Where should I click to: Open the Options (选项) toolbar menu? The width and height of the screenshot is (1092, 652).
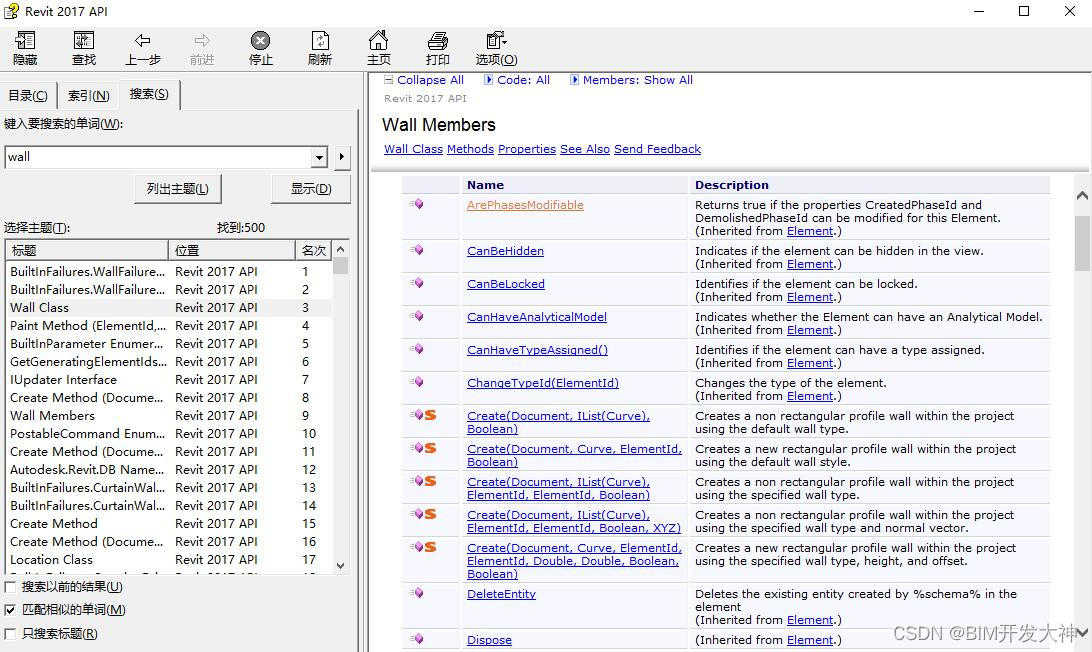[497, 48]
